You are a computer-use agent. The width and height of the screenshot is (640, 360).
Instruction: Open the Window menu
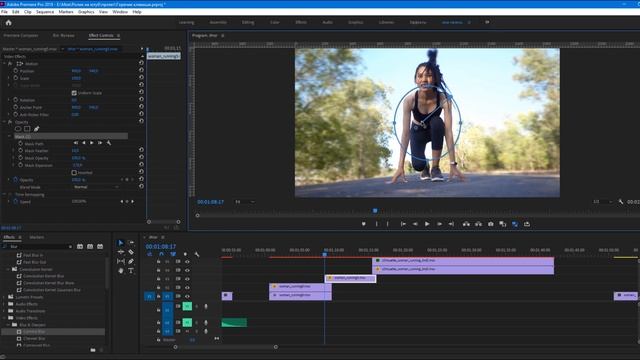tap(120, 12)
